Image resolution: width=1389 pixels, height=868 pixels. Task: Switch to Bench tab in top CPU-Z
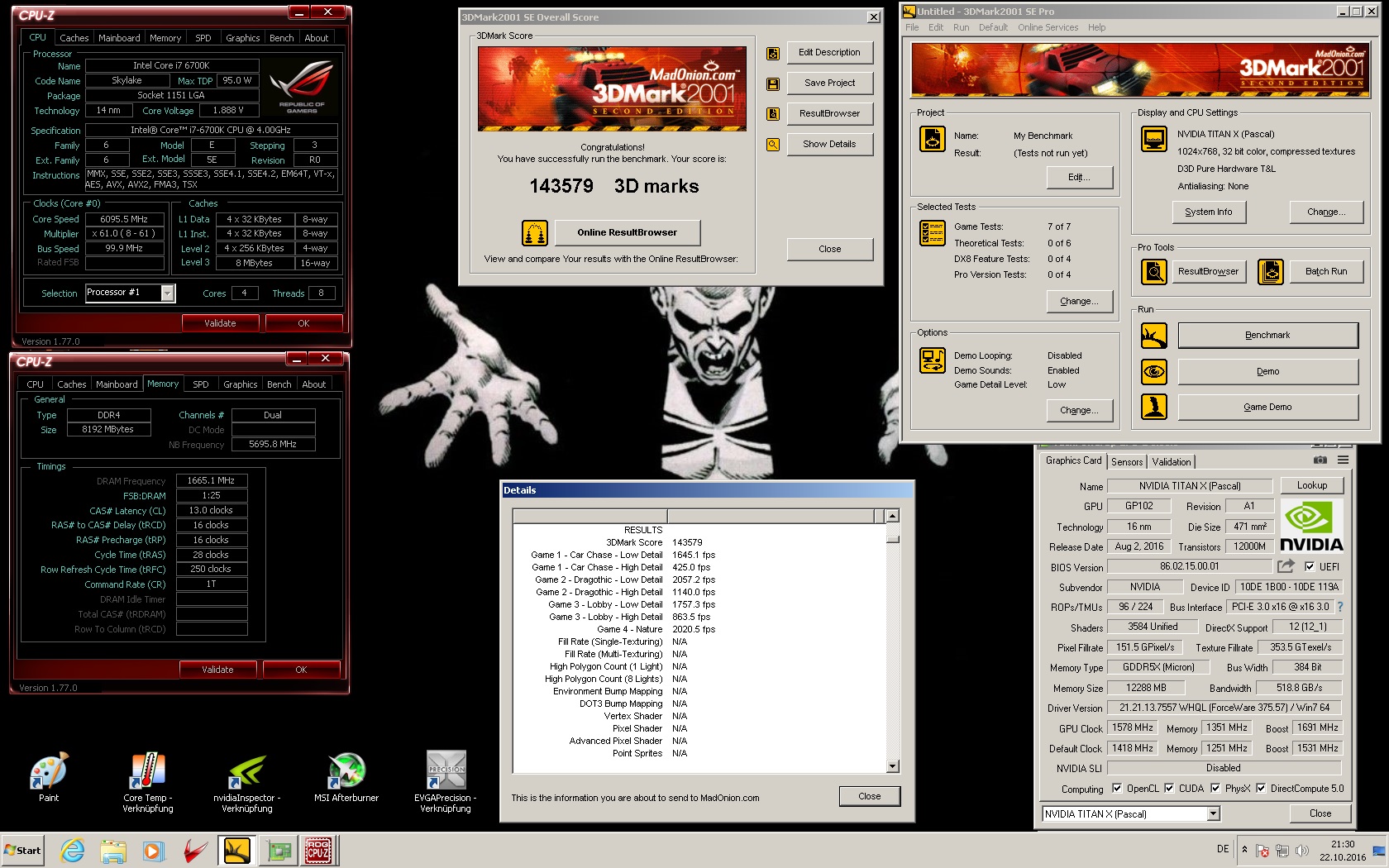click(x=282, y=38)
